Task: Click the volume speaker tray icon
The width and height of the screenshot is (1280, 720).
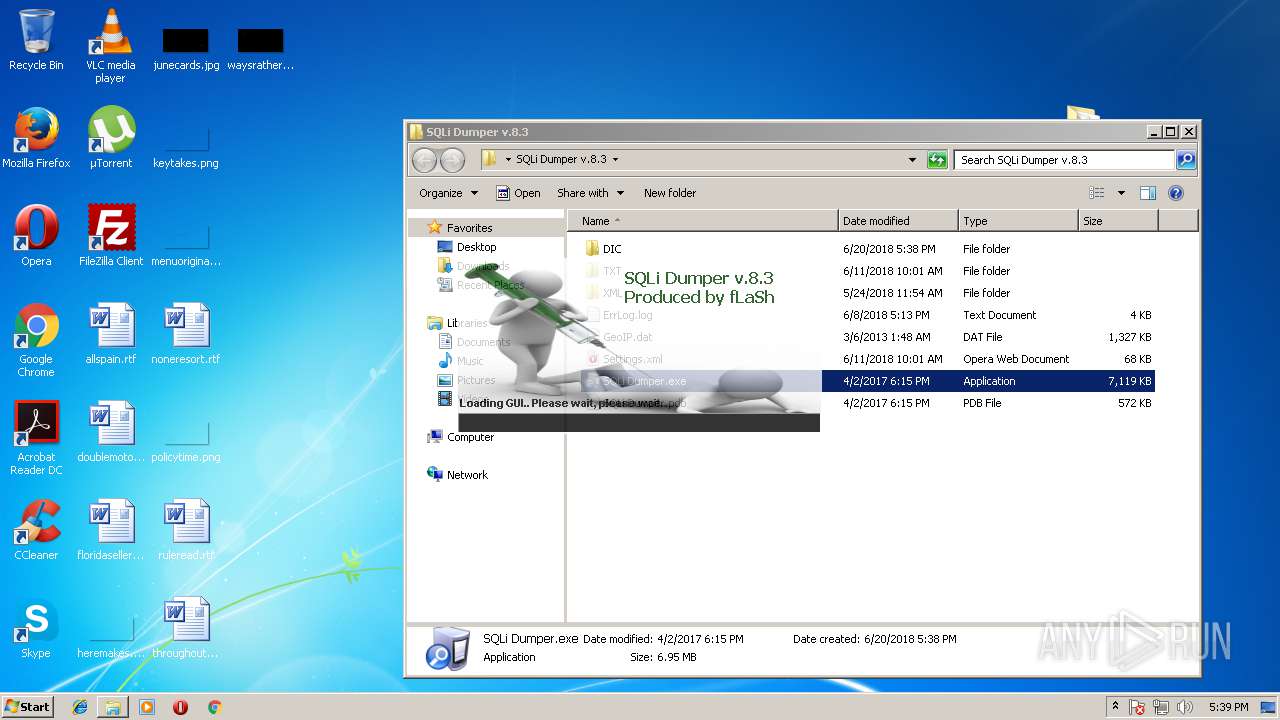Action: (x=1185, y=707)
